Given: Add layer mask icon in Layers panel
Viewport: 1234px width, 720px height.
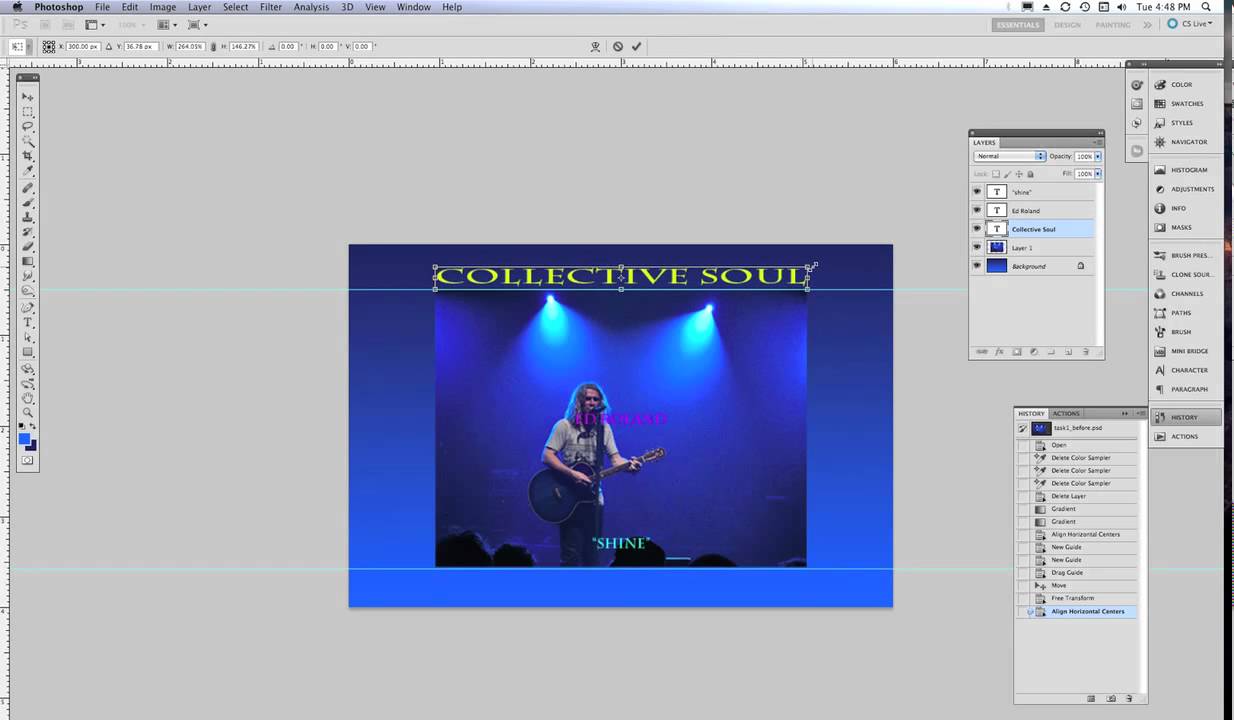Looking at the screenshot, I should pos(1017,352).
